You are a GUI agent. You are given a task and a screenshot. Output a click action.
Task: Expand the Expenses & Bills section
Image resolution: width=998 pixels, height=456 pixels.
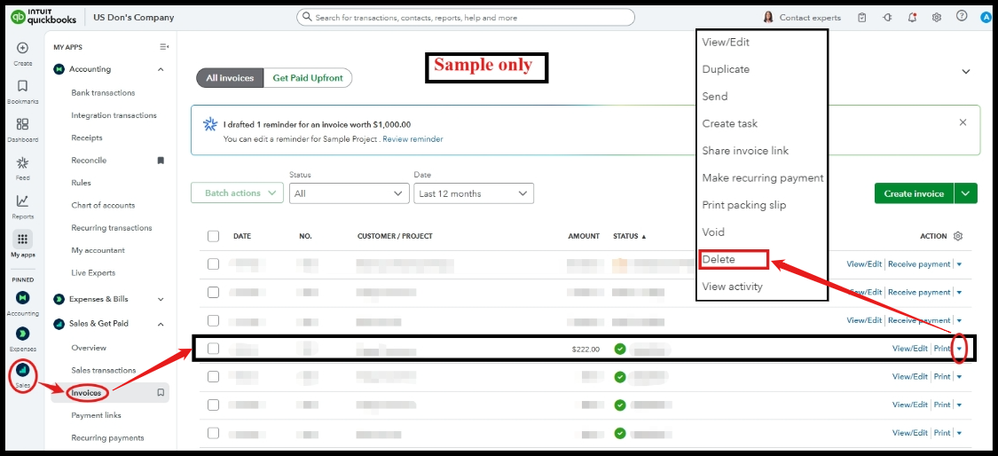pyautogui.click(x=160, y=299)
